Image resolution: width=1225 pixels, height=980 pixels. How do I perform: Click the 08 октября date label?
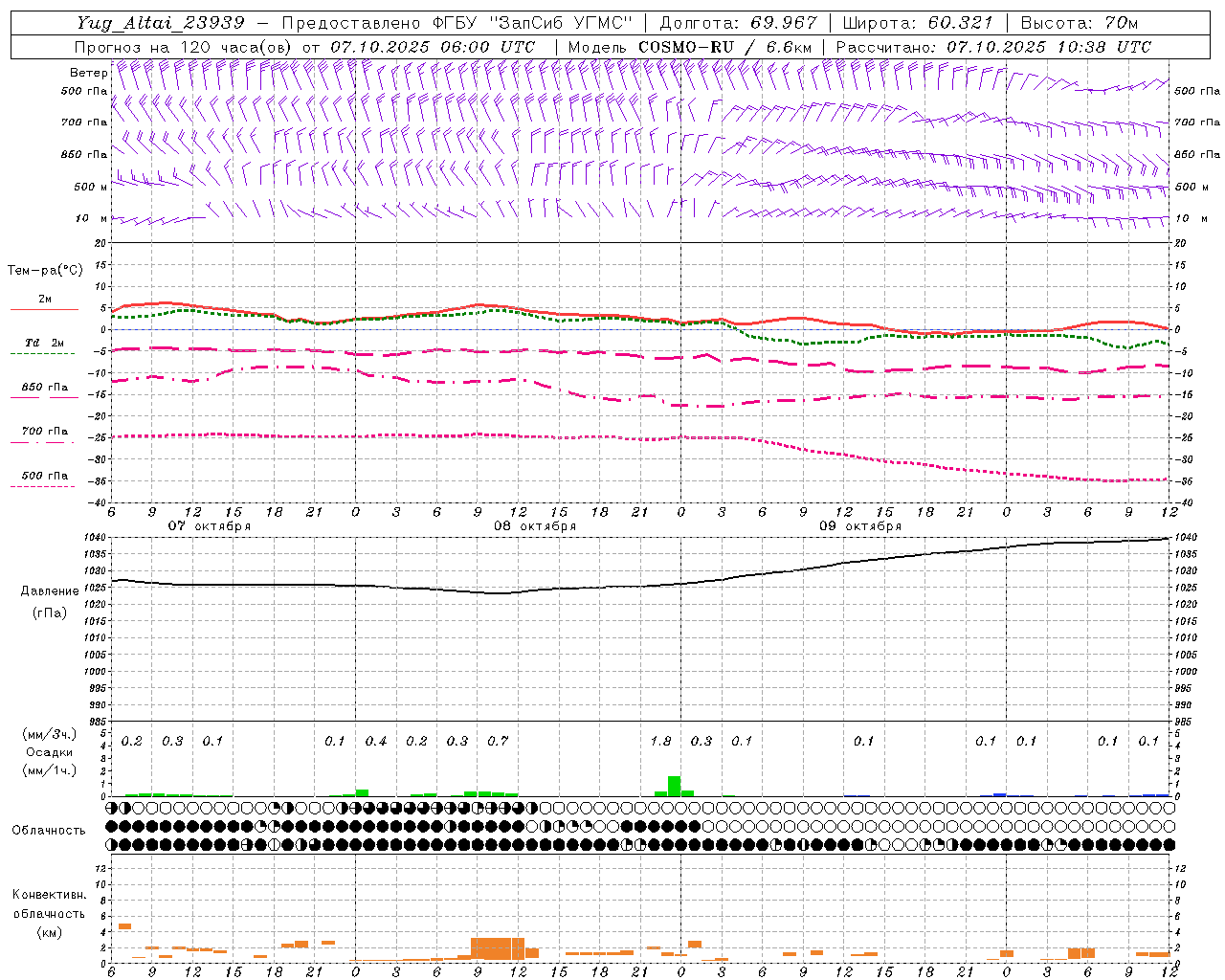tap(535, 526)
